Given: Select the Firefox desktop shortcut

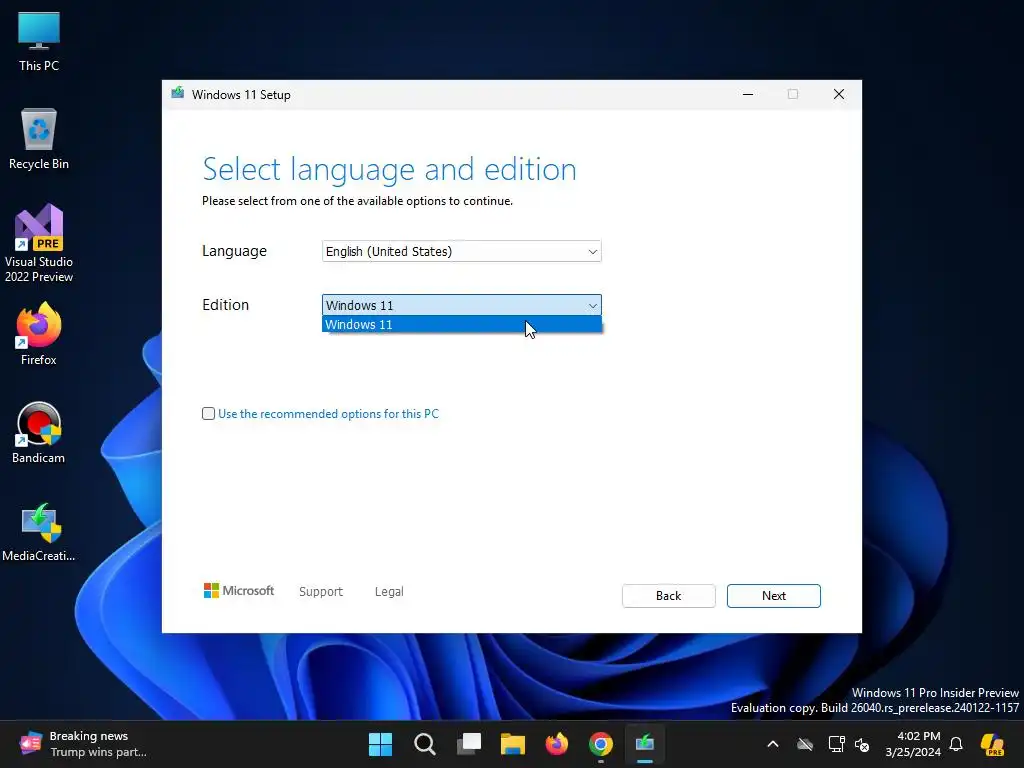Looking at the screenshot, I should [x=39, y=334].
